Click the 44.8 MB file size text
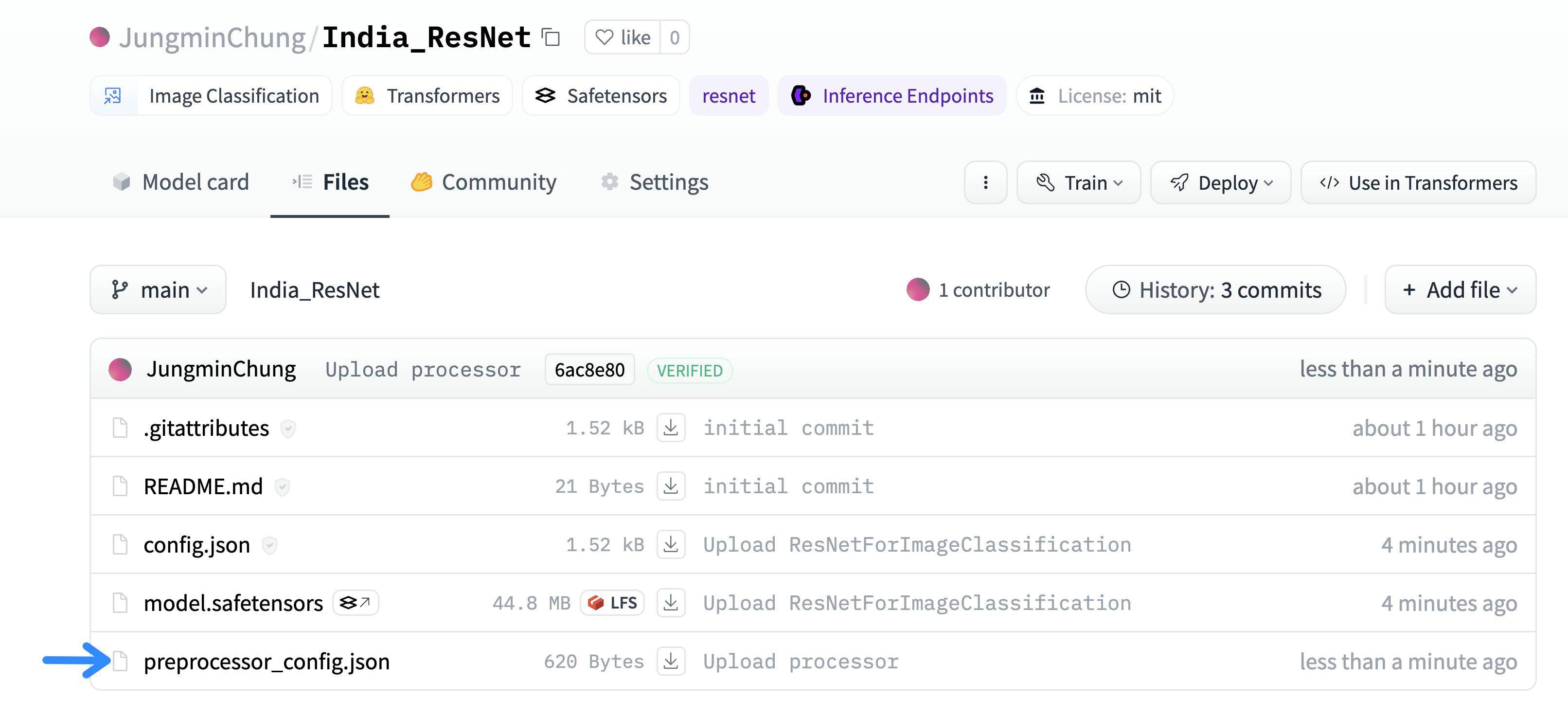The width and height of the screenshot is (1568, 717). [x=532, y=603]
